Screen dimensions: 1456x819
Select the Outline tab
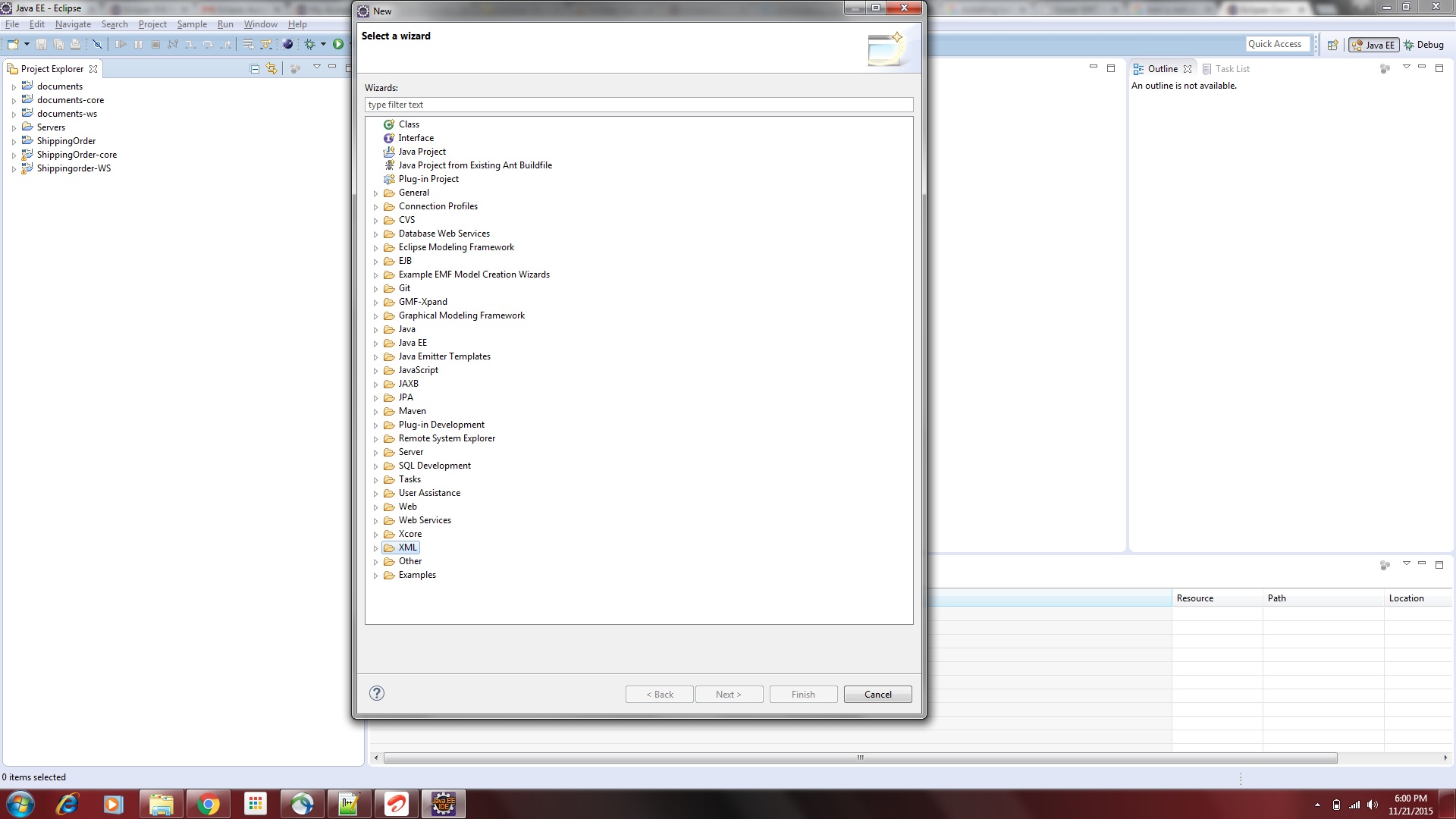coord(1162,68)
